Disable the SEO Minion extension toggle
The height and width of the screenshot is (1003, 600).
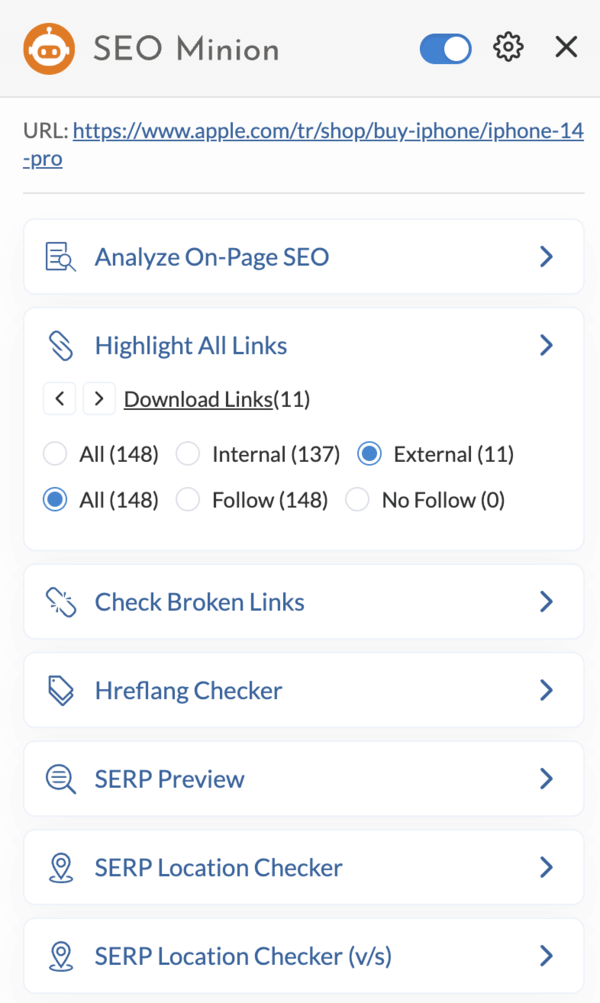(445, 48)
